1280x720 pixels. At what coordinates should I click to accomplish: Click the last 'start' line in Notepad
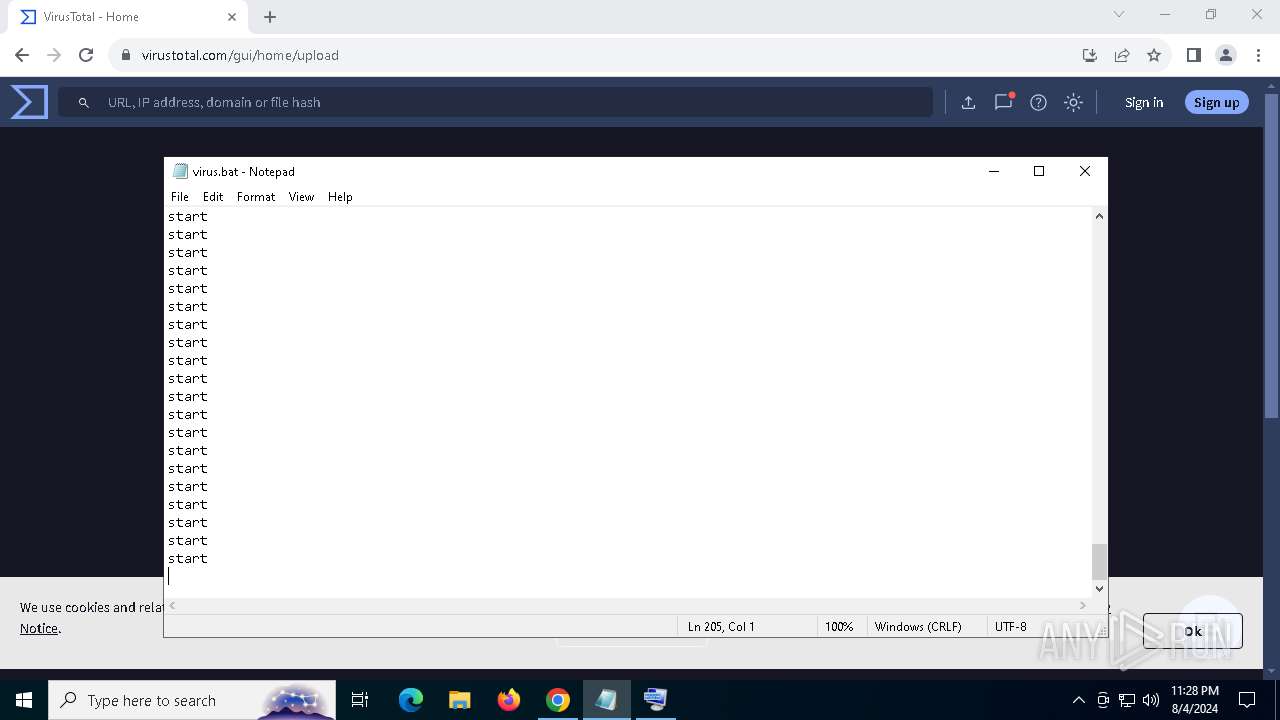click(x=188, y=559)
